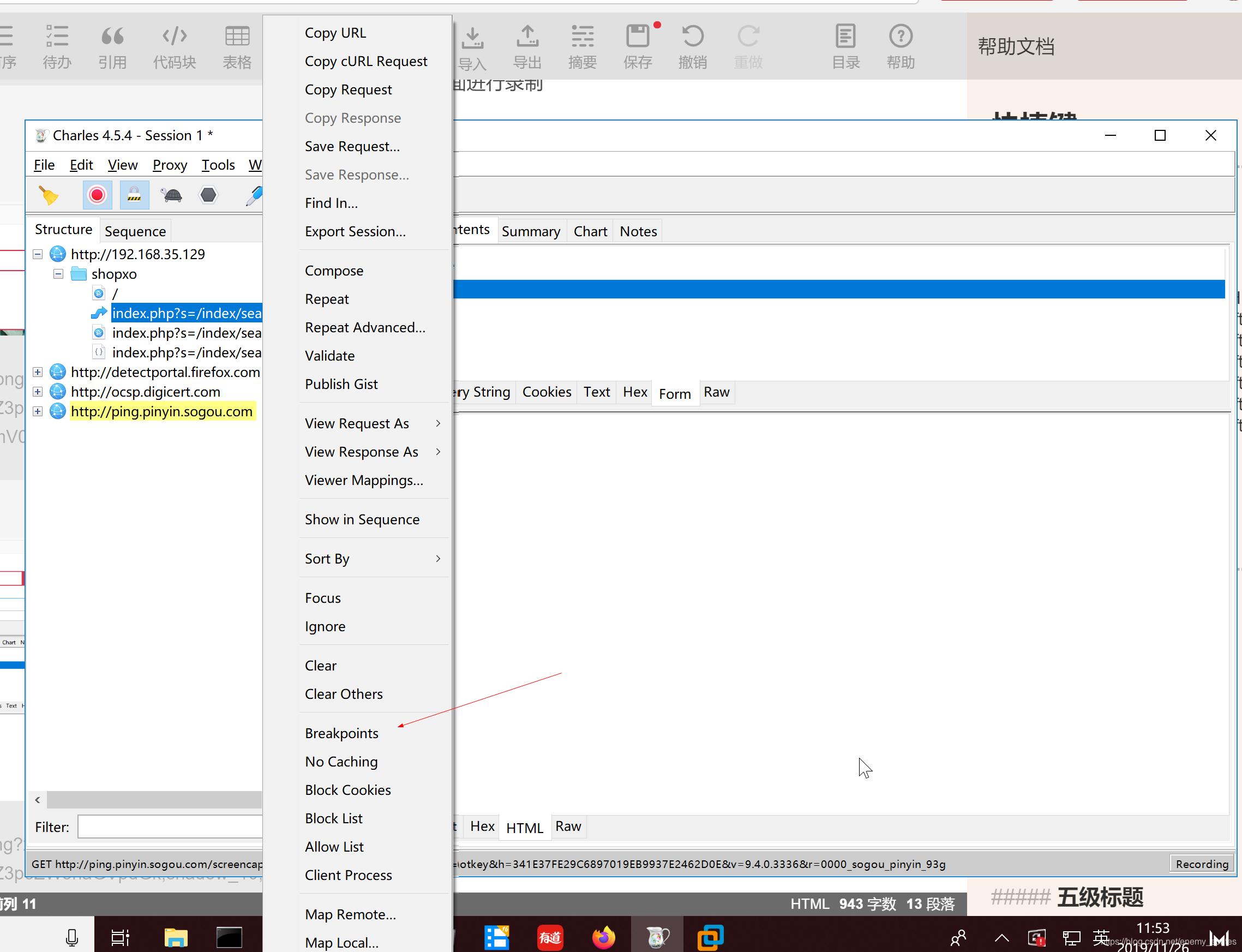Viewport: 1242px width, 952px height.
Task: Choose Copy cURL Request
Action: click(366, 61)
